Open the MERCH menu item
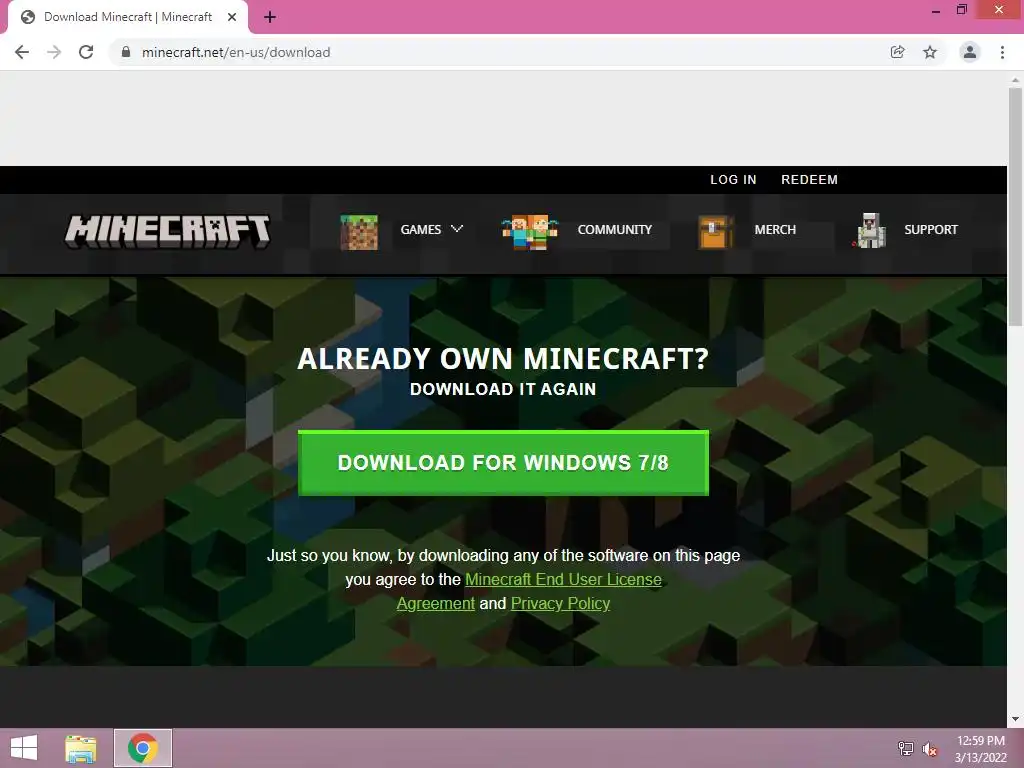1024x768 pixels. (x=775, y=230)
